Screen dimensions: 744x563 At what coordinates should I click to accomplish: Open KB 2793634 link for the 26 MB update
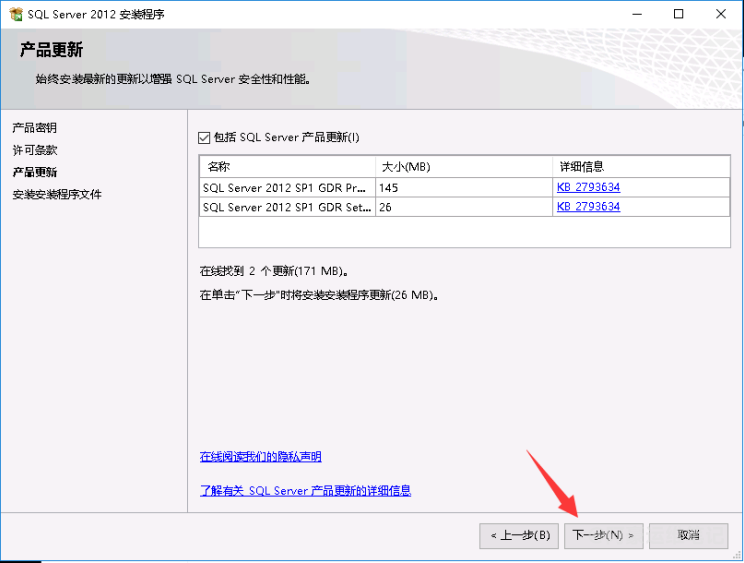(x=588, y=207)
